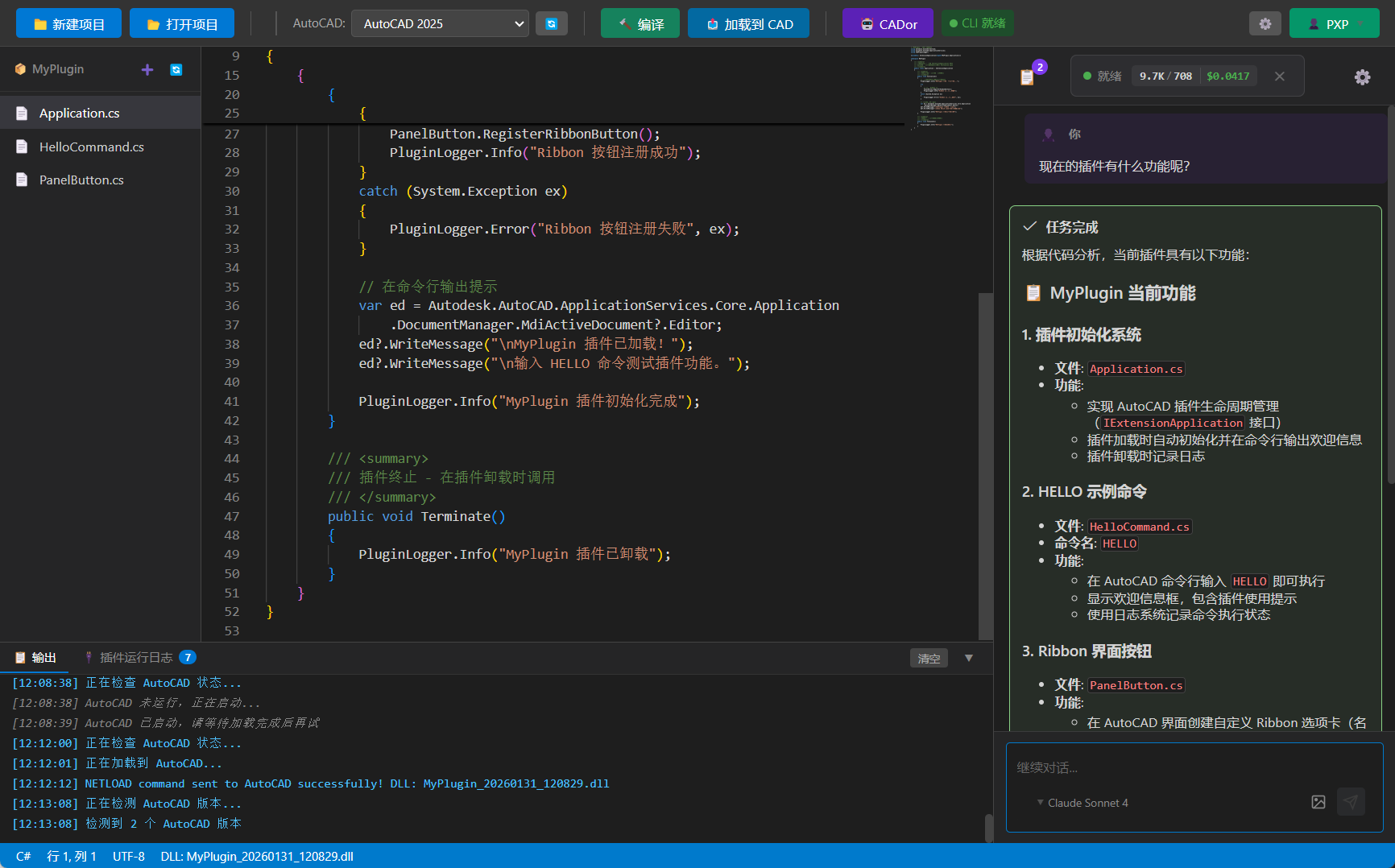The height and width of the screenshot is (868, 1395).
Task: Attach image in chat input
Action: 1318,802
